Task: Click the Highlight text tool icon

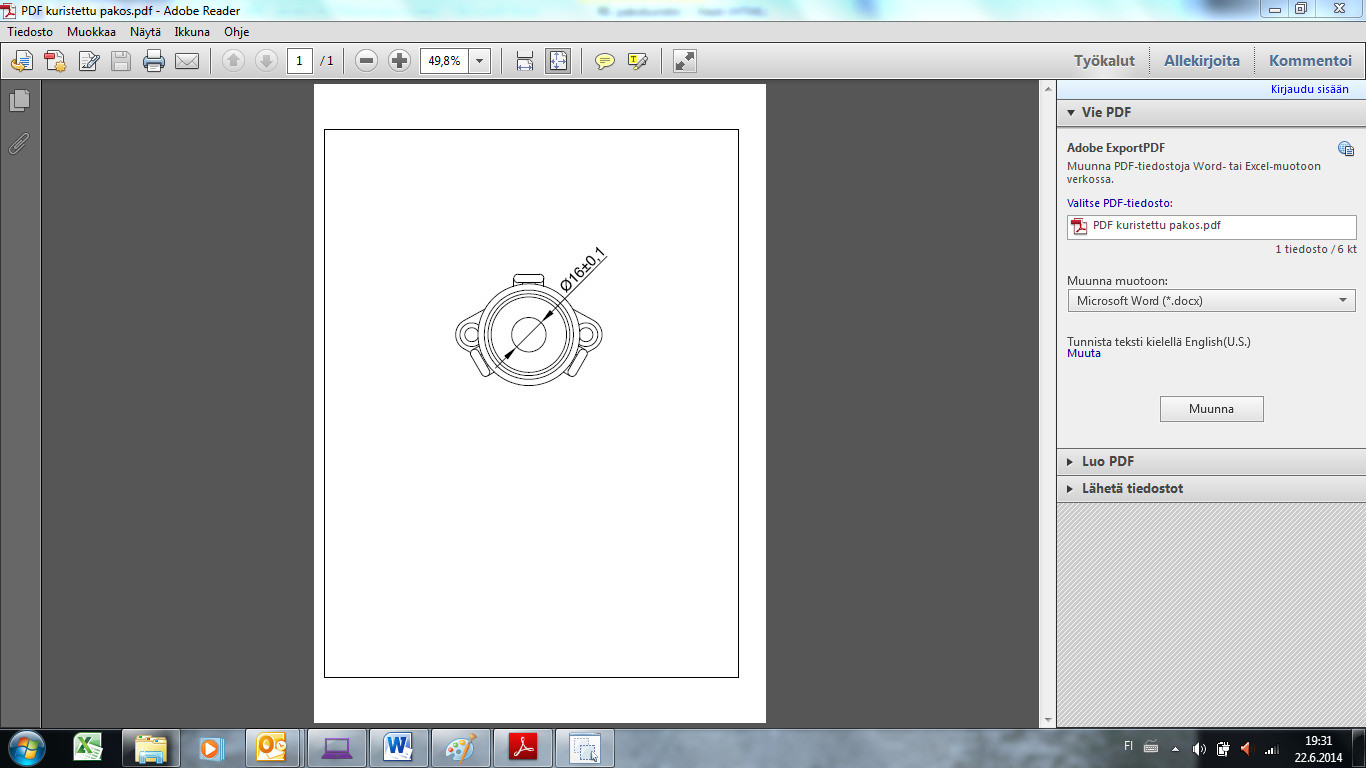Action: pyautogui.click(x=638, y=61)
